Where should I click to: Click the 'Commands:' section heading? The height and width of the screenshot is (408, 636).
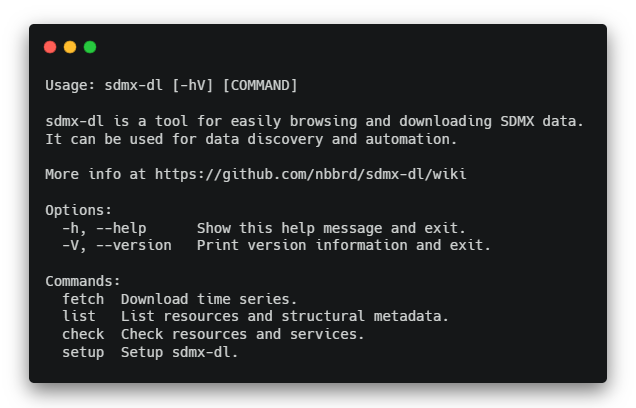tap(83, 281)
